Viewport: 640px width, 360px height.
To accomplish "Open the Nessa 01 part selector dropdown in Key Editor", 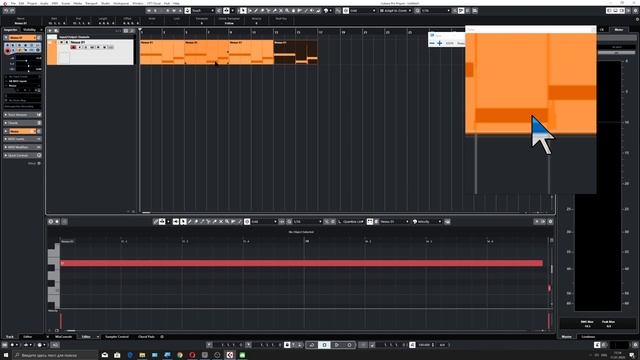I will 394,222.
